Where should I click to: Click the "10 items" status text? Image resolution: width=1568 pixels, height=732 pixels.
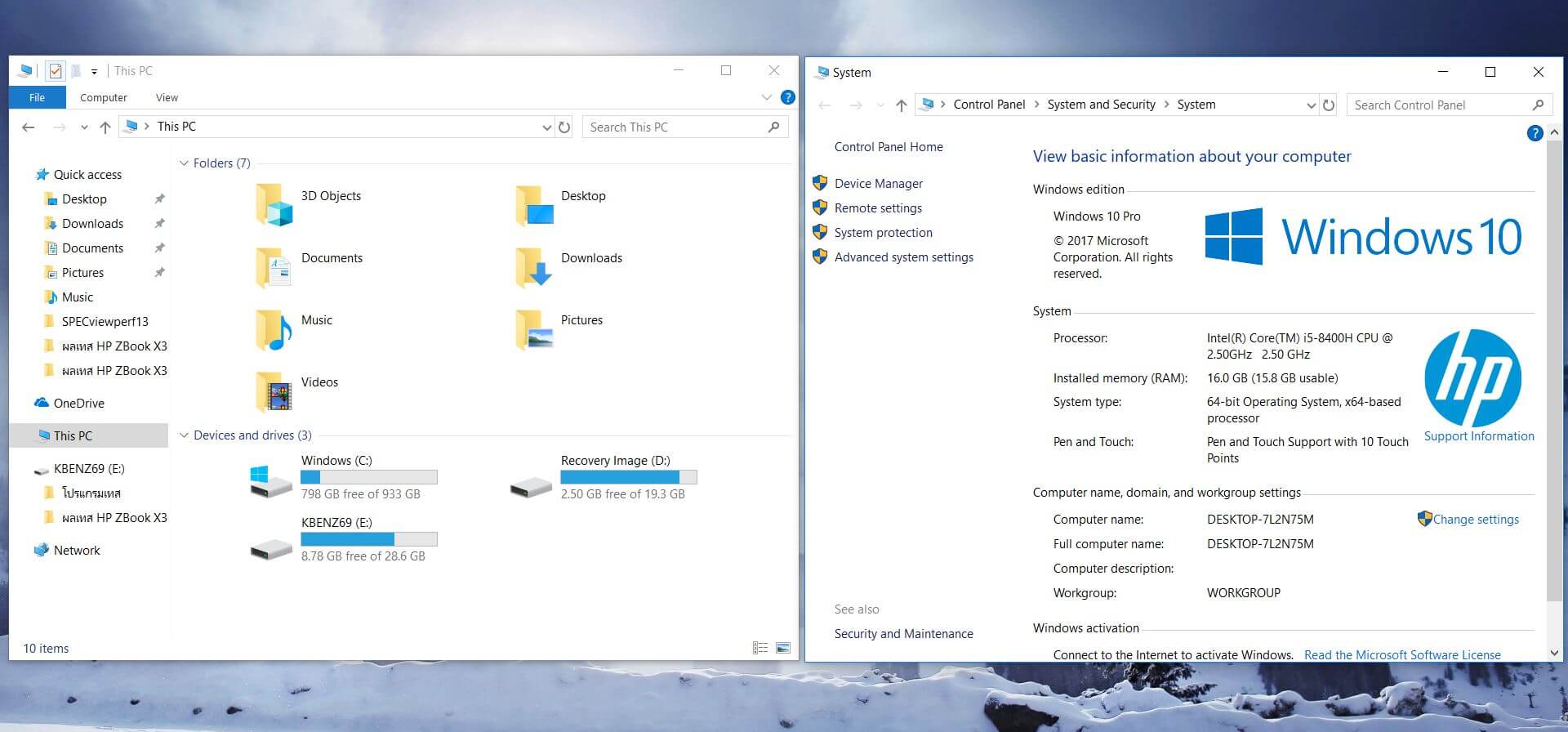(x=46, y=649)
